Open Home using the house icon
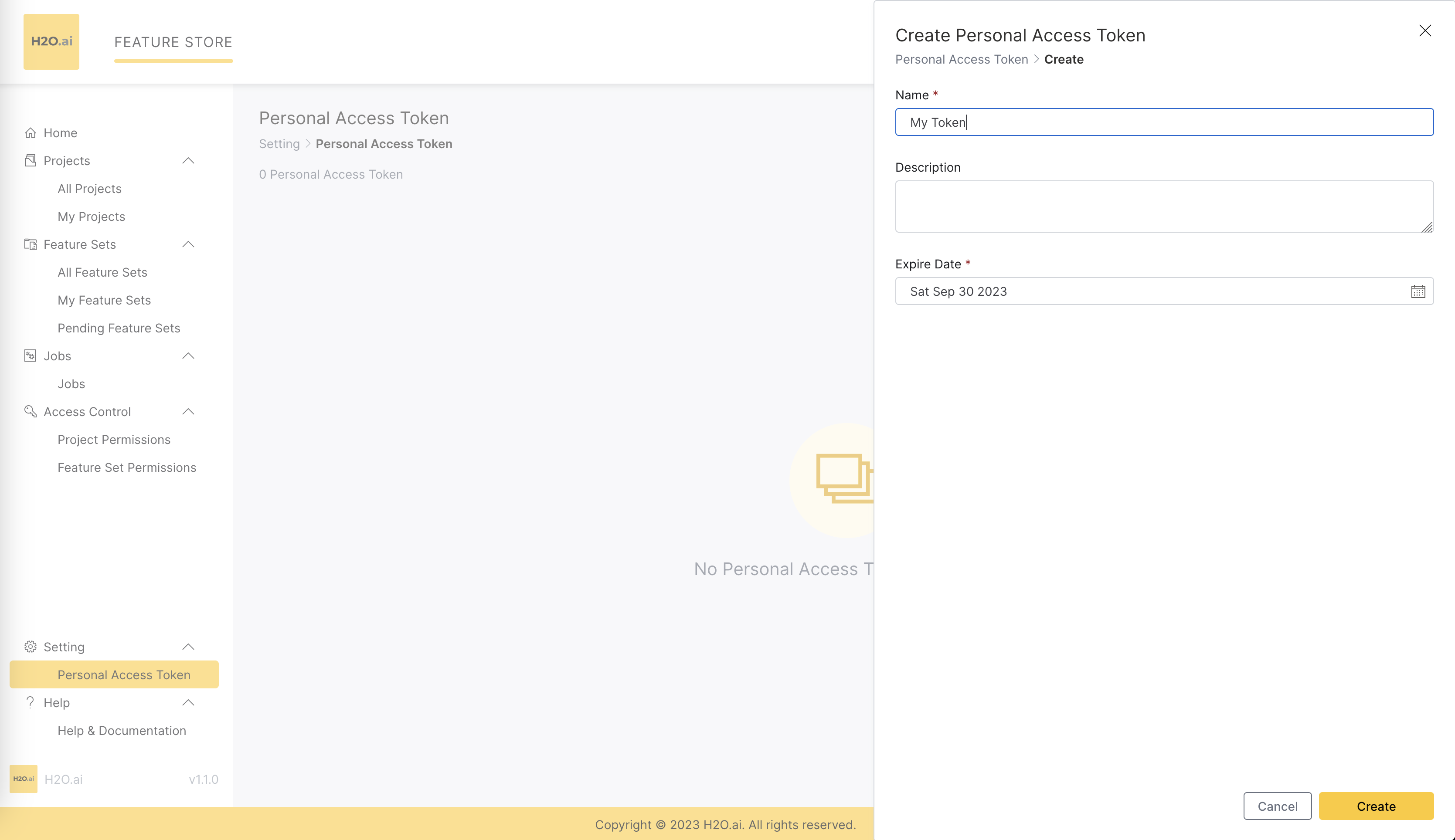Screen dimensions: 1455x840 pos(31,132)
